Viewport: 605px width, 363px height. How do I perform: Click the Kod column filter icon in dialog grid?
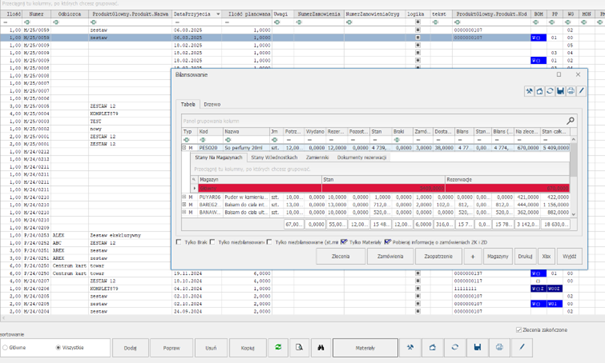pos(203,140)
